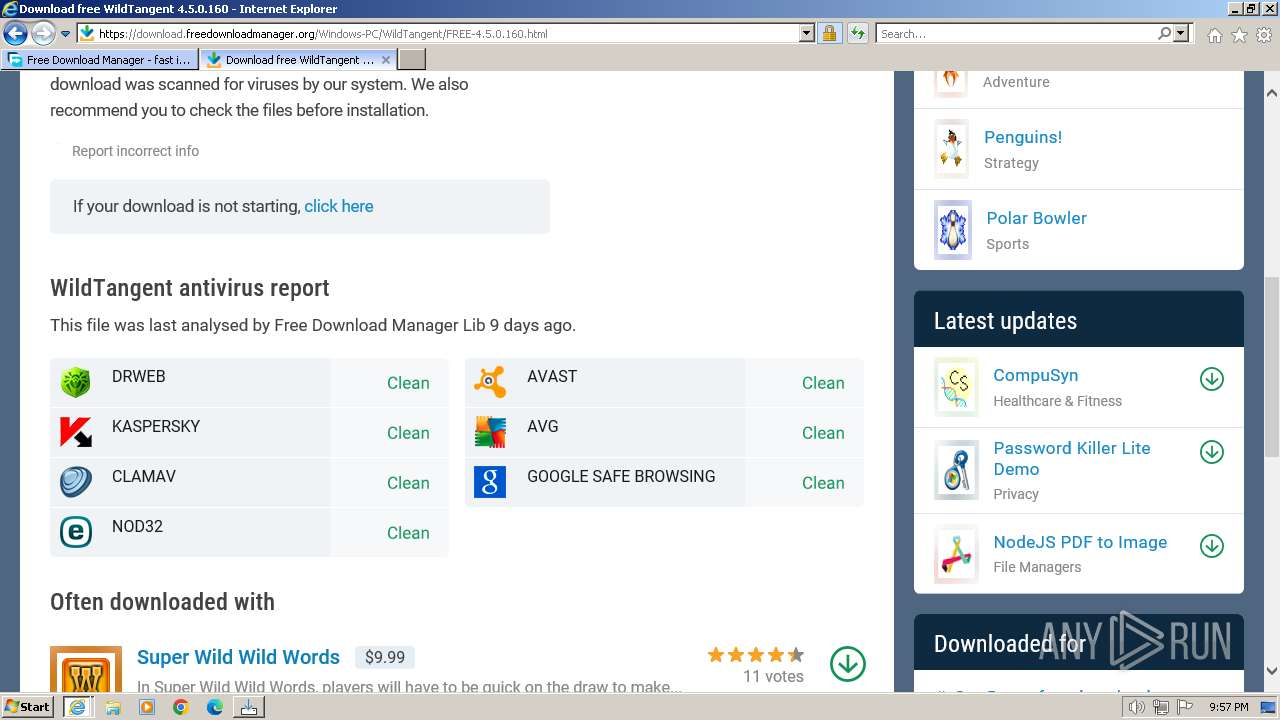Click the security lock icon in address bar
The height and width of the screenshot is (720, 1280).
pyautogui.click(x=829, y=33)
